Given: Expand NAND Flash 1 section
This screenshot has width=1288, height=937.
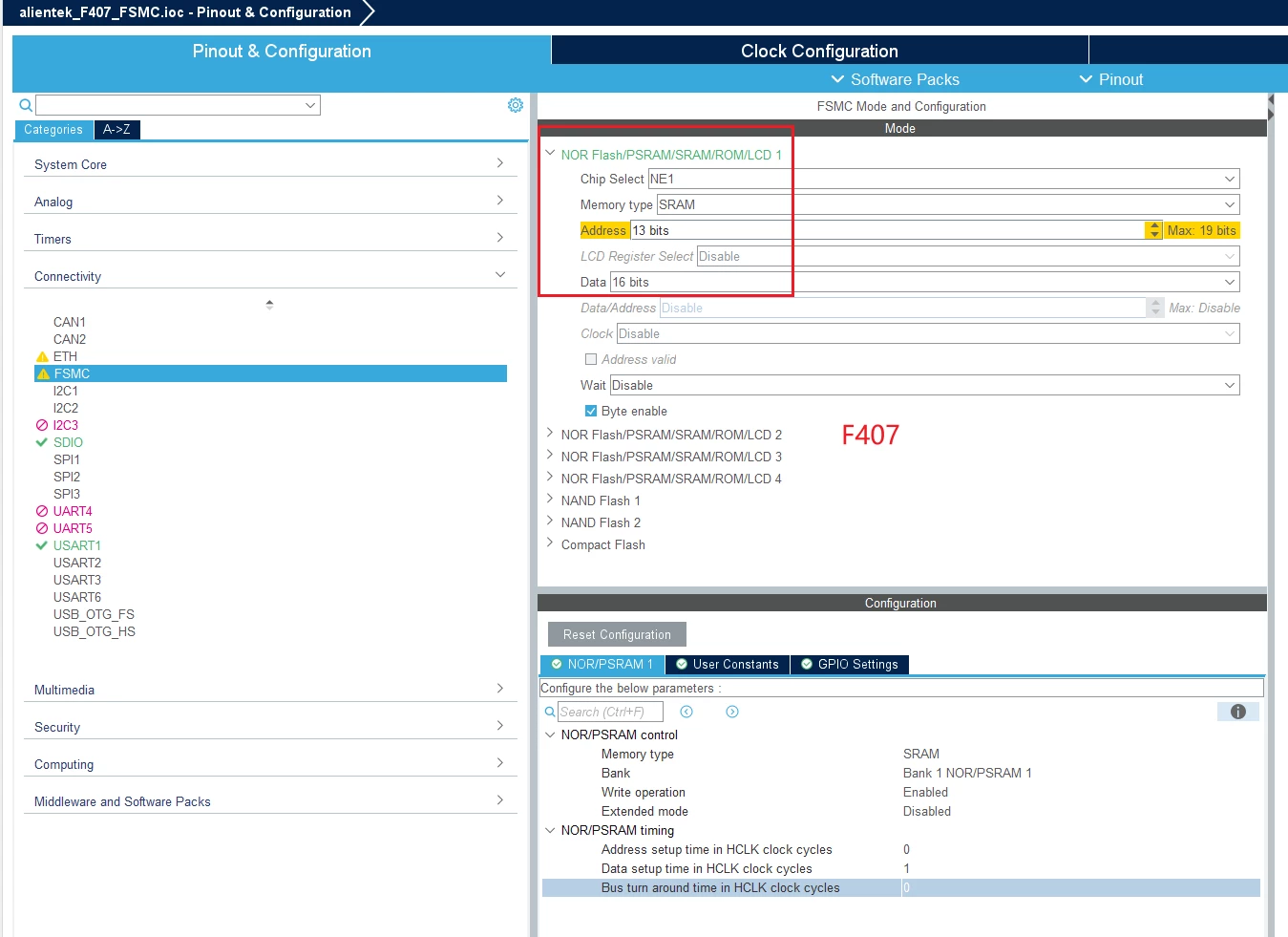Looking at the screenshot, I should (550, 500).
